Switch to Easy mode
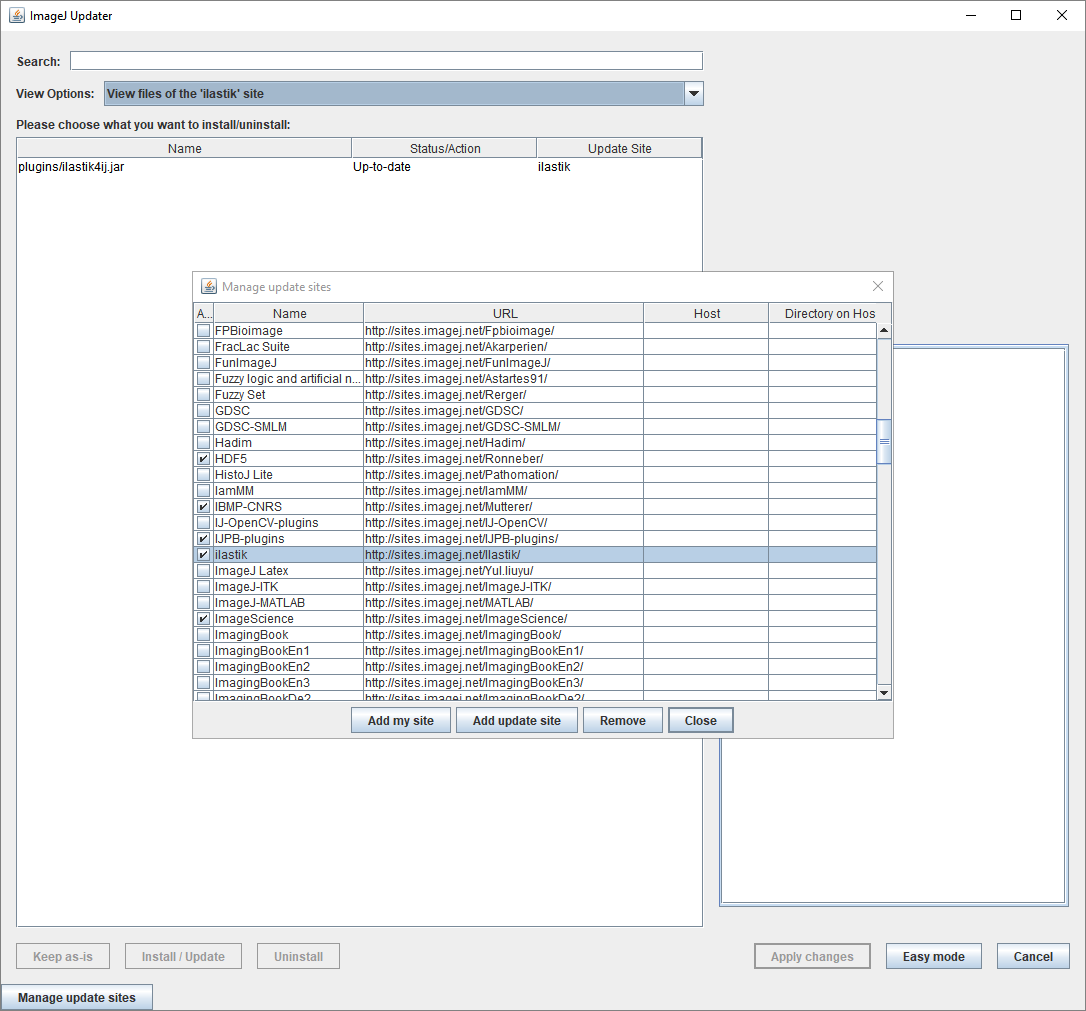Image resolution: width=1086 pixels, height=1011 pixels. click(933, 956)
